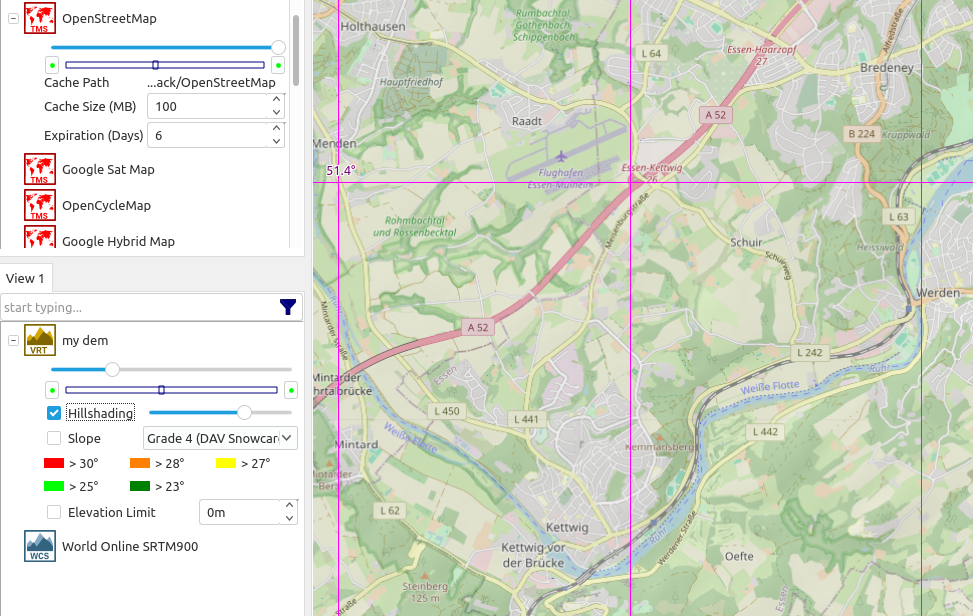Open the Grade 4 slope preset dropdown

click(220, 438)
